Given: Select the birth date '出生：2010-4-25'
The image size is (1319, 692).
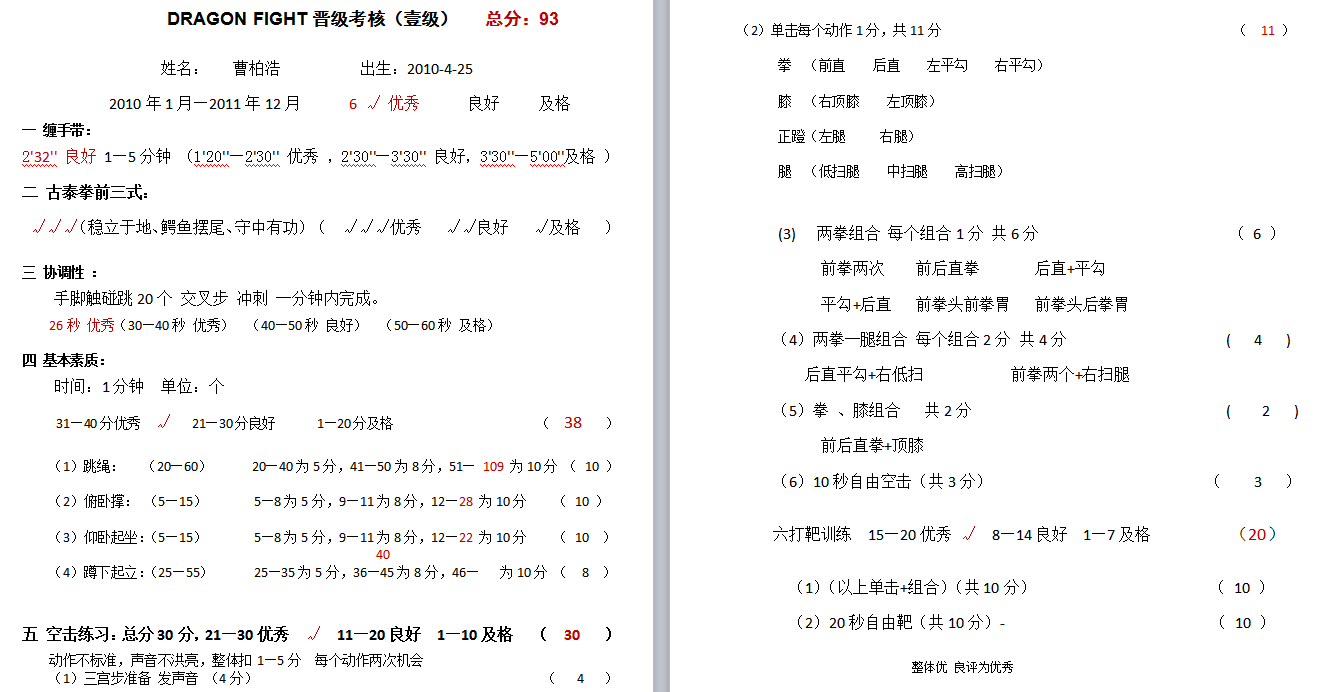Looking at the screenshot, I should pyautogui.click(x=416, y=68).
